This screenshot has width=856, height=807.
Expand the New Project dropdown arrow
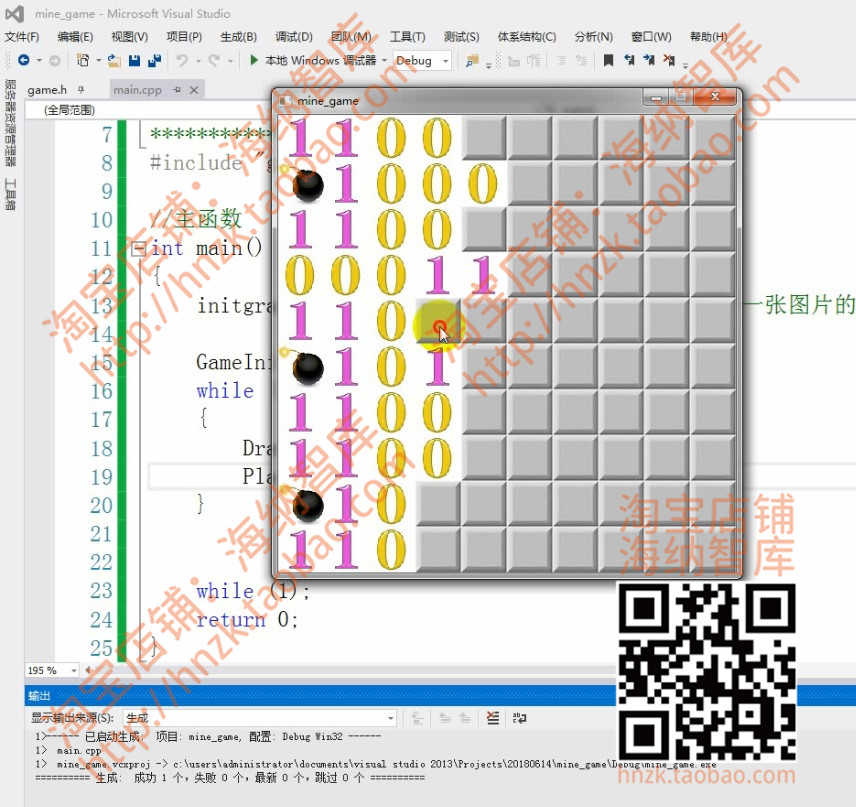pyautogui.click(x=98, y=61)
